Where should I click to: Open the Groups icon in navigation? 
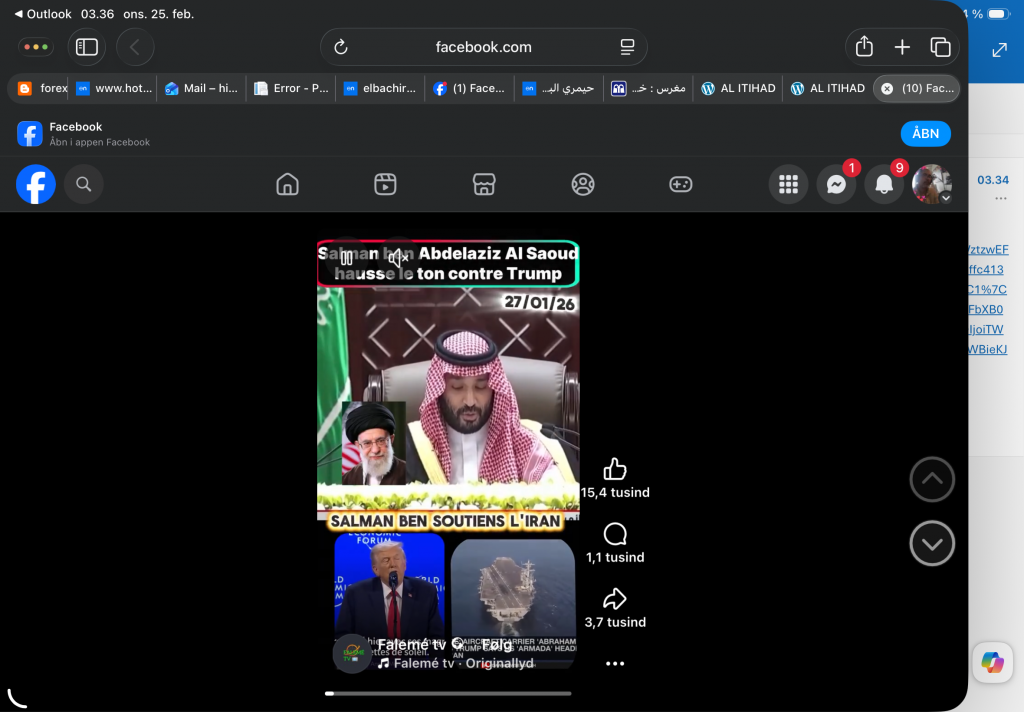(x=582, y=184)
